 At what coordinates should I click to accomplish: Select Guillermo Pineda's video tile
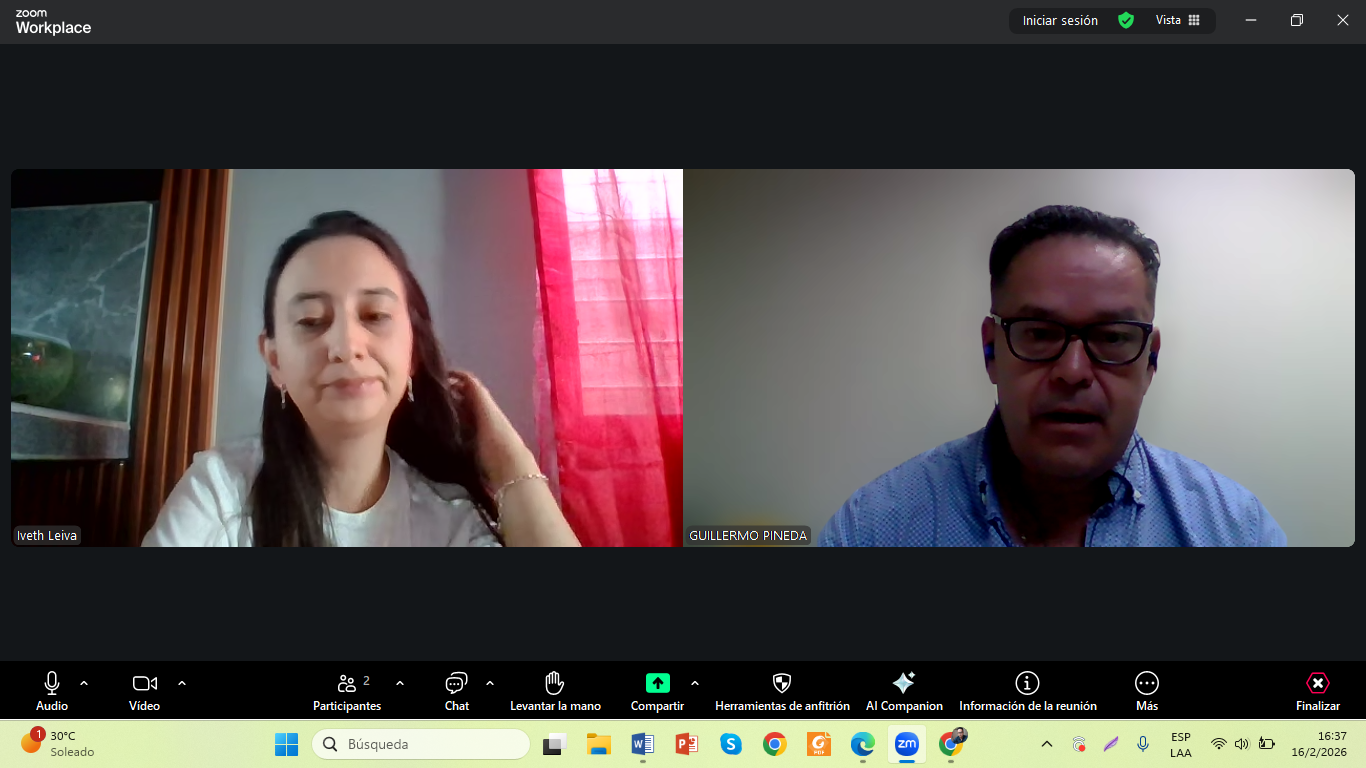pyautogui.click(x=1018, y=357)
